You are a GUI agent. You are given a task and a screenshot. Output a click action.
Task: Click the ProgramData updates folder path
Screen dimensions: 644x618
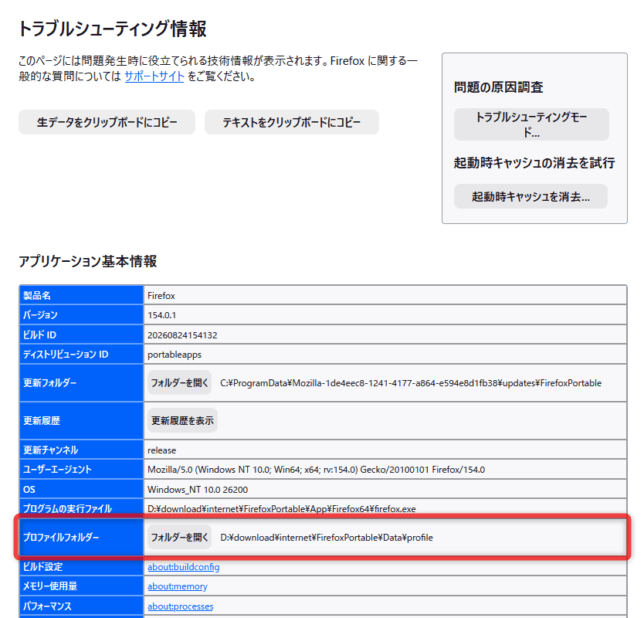click(411, 383)
